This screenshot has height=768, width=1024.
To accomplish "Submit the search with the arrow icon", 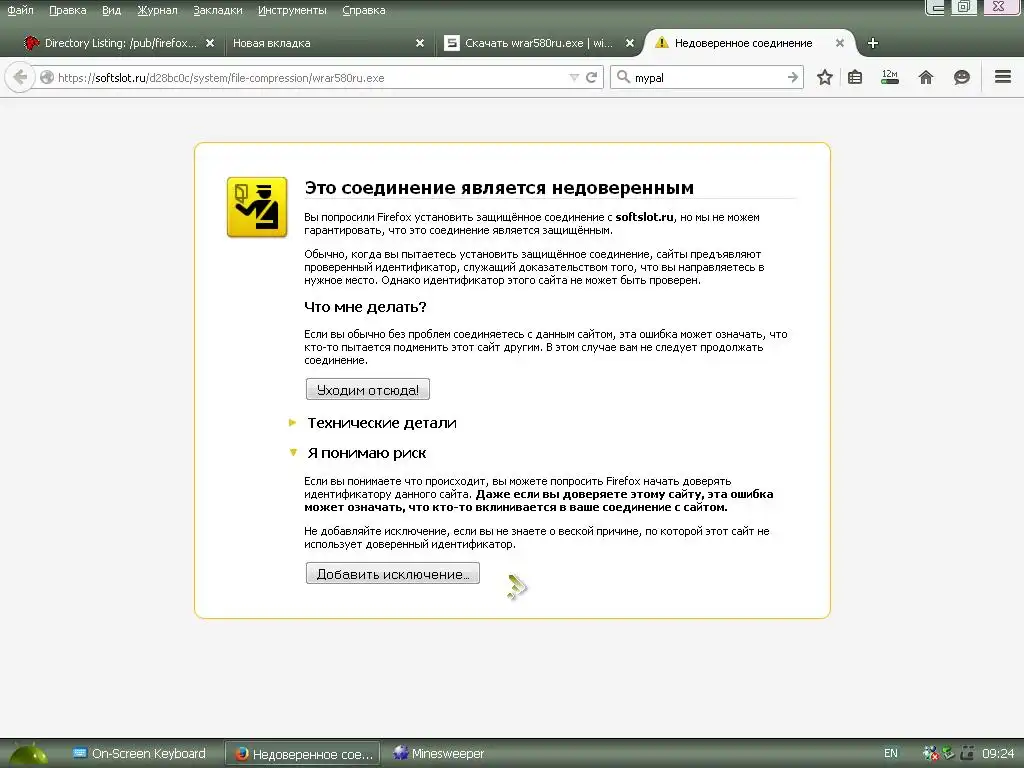I will point(793,78).
